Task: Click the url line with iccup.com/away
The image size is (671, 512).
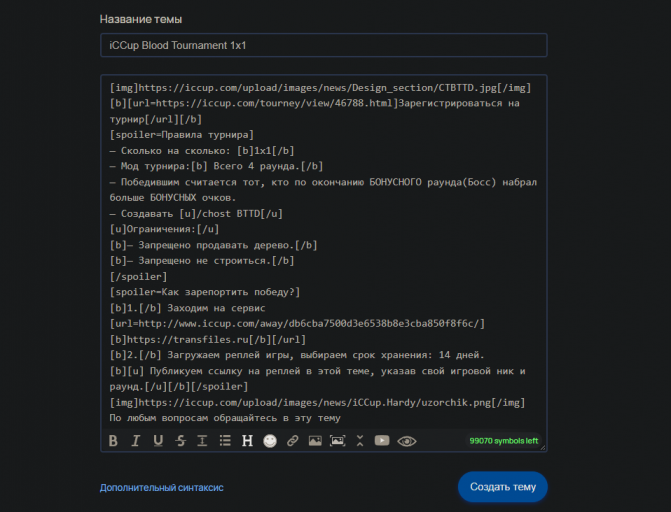Action: click(x=297, y=324)
